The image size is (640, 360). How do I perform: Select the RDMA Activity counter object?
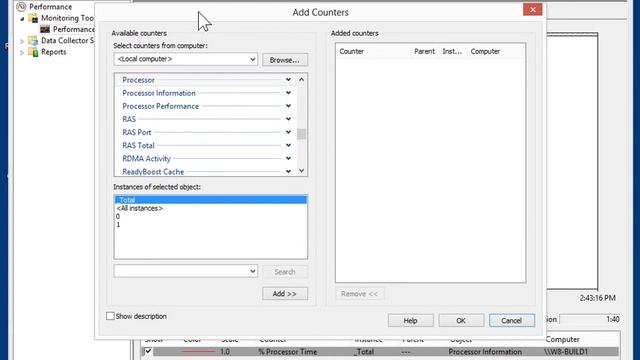[x=146, y=158]
